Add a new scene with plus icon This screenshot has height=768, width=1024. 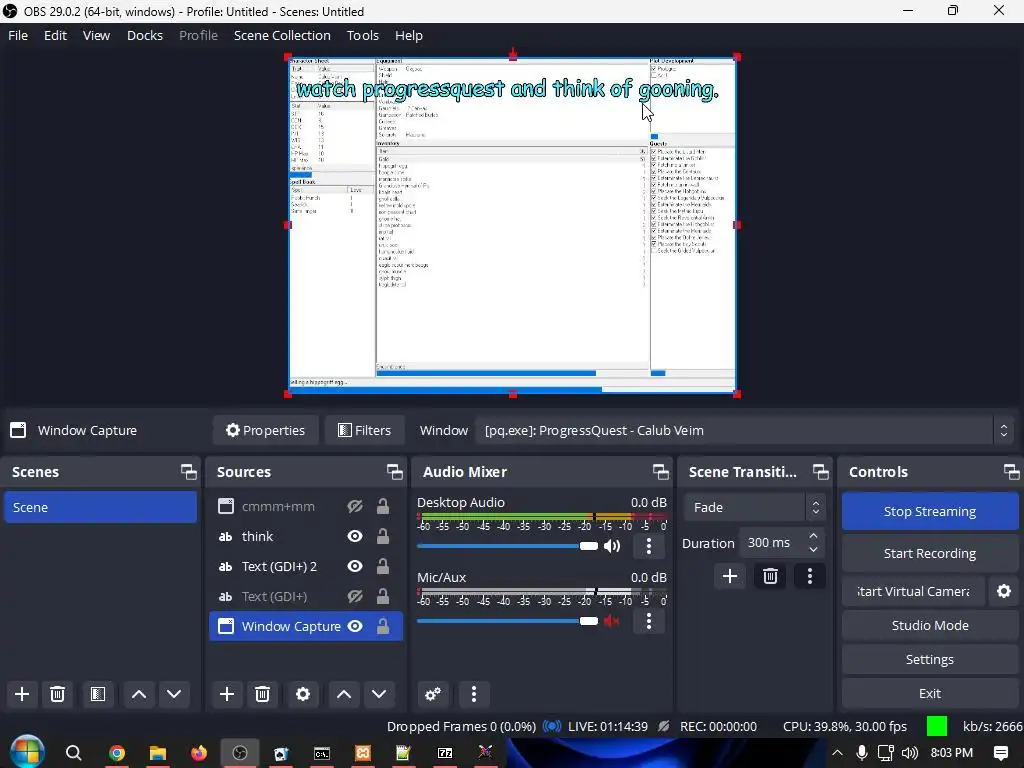click(22, 694)
